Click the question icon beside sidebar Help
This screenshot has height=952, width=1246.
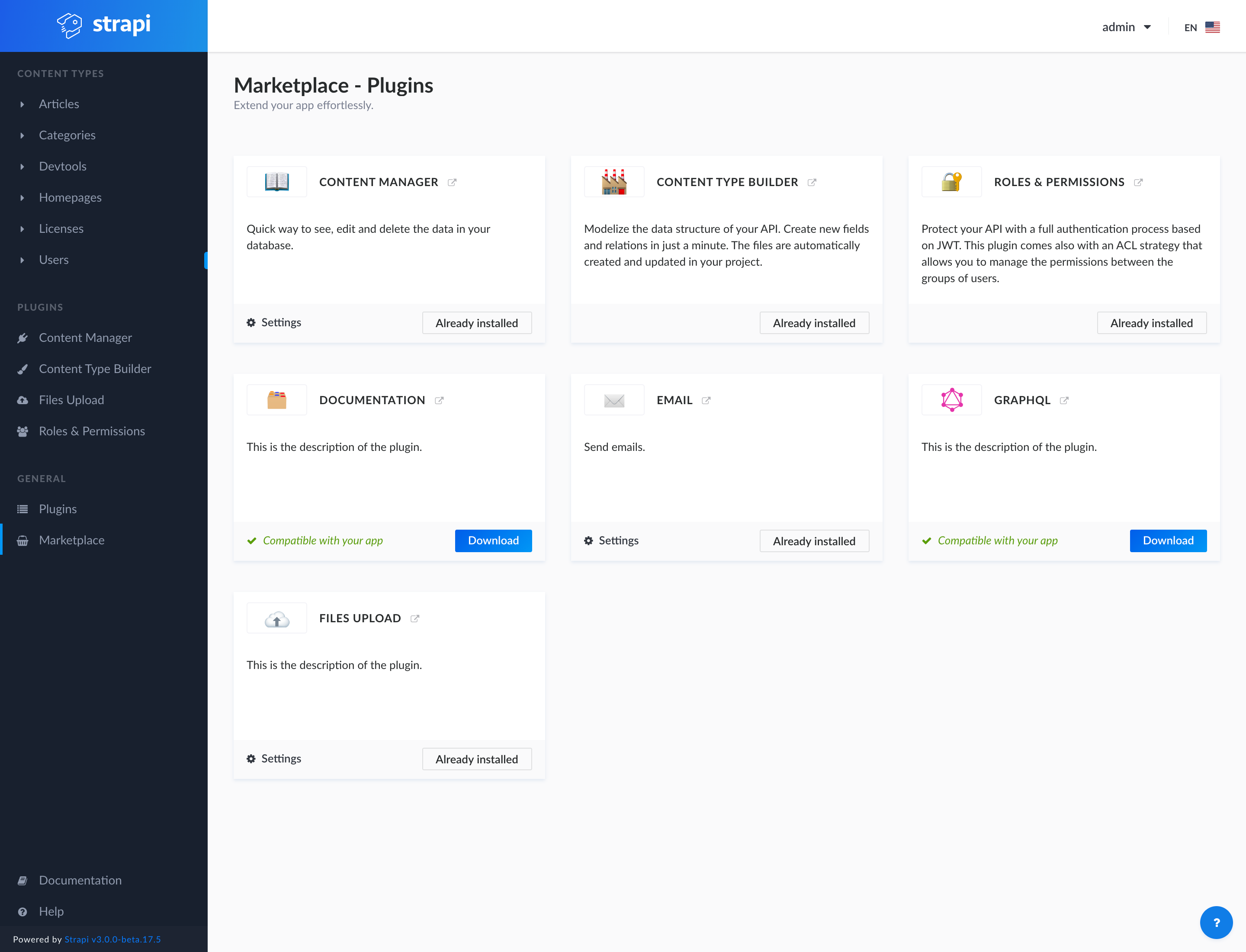point(22,912)
